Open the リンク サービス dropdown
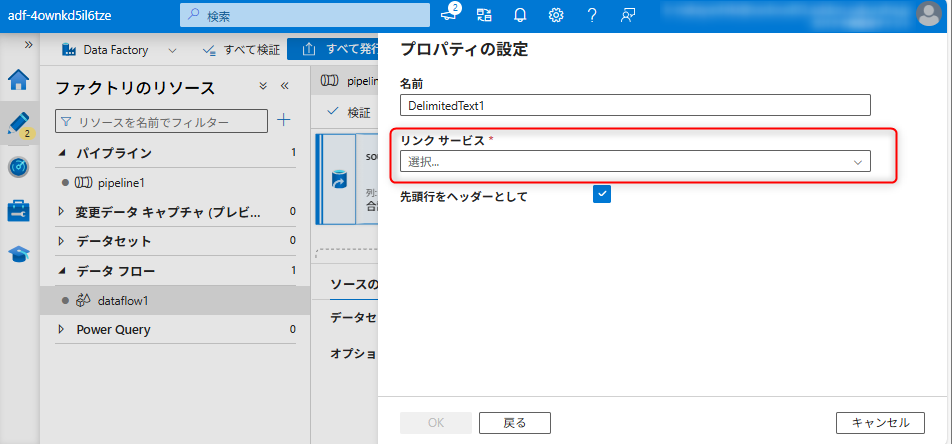Screen dimensions: 952x444 (635, 161)
